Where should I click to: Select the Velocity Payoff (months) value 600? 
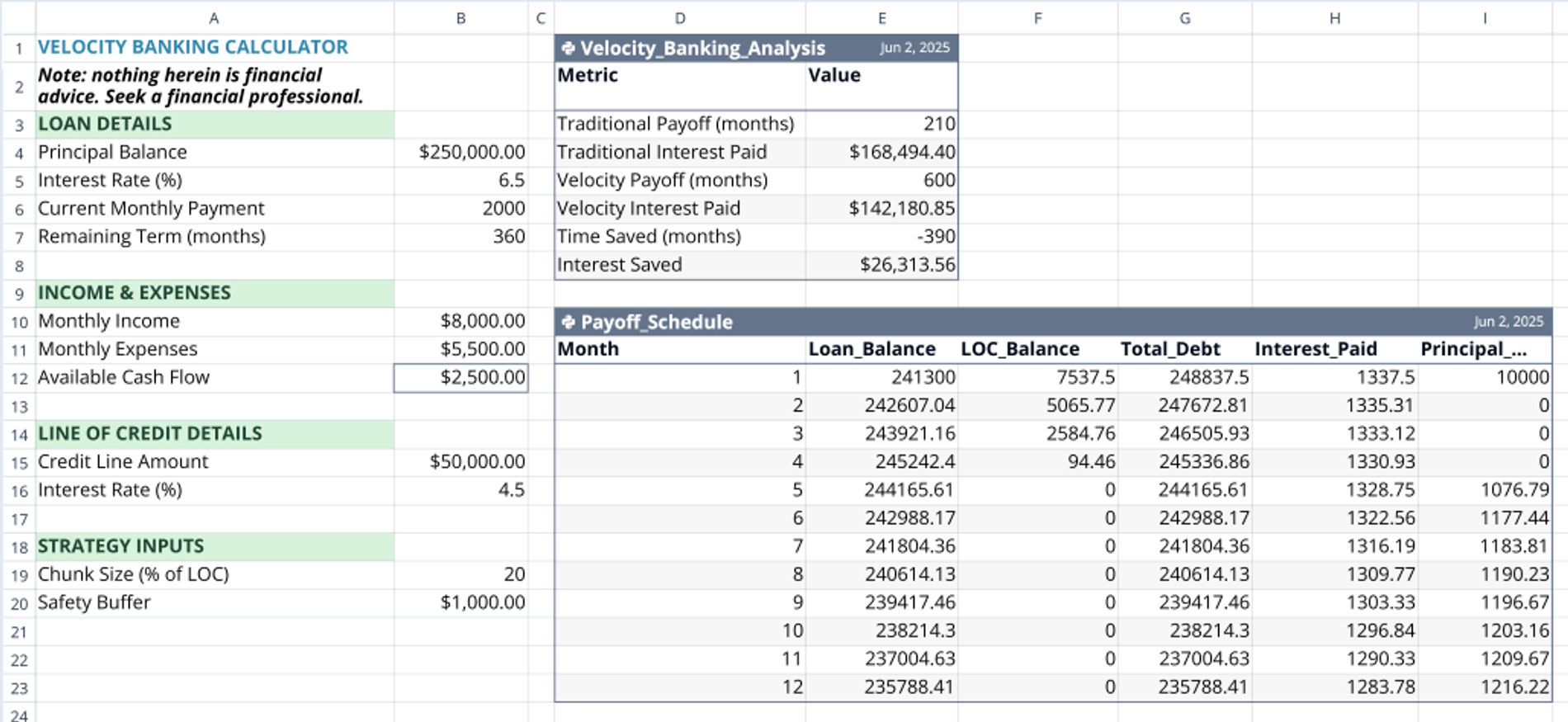point(881,181)
